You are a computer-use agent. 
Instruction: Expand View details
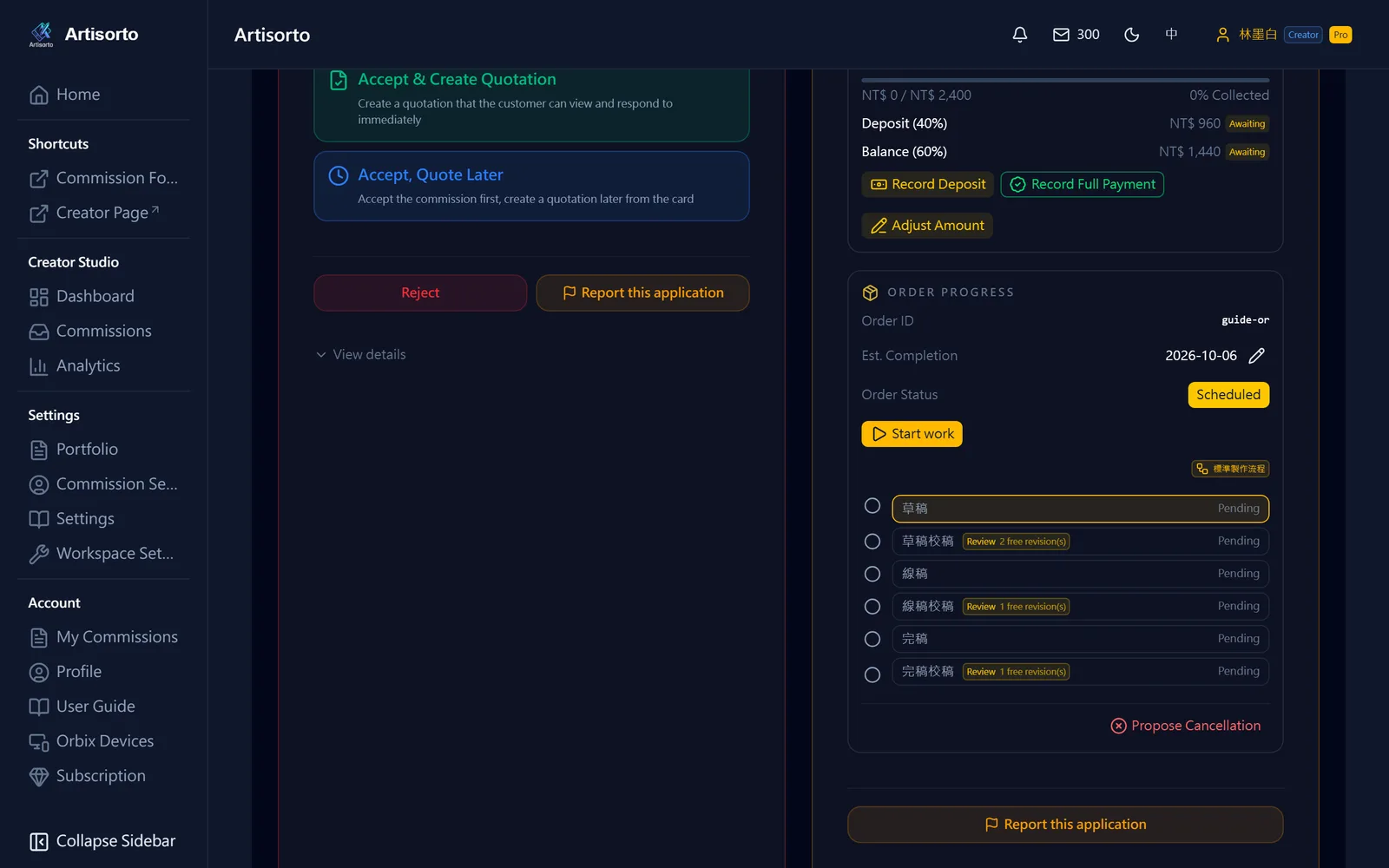pyautogui.click(x=360, y=354)
